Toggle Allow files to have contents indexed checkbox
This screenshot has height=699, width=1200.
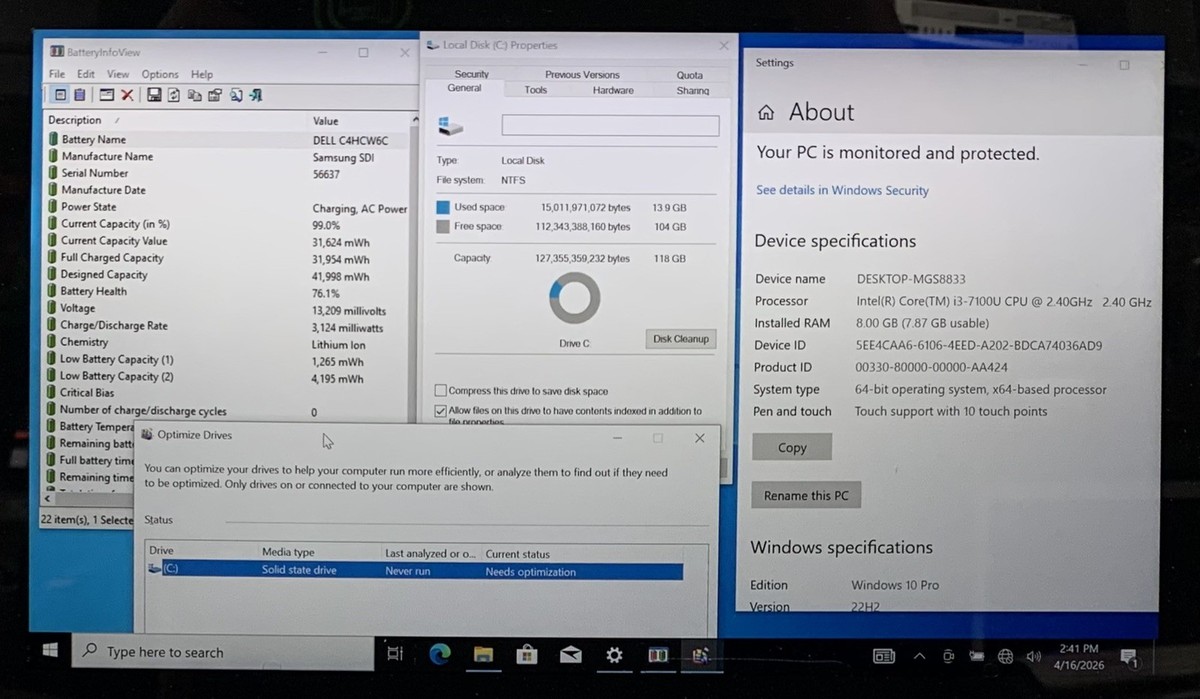pyautogui.click(x=441, y=411)
